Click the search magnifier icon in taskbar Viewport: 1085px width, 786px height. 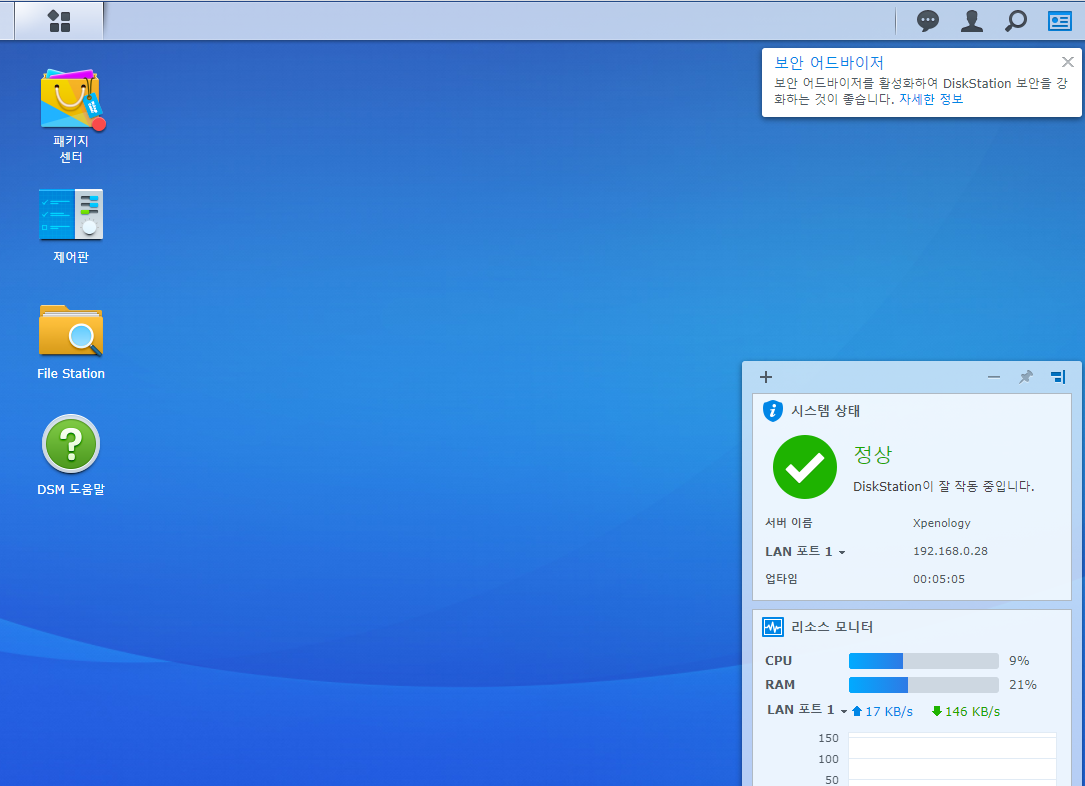click(x=1015, y=21)
